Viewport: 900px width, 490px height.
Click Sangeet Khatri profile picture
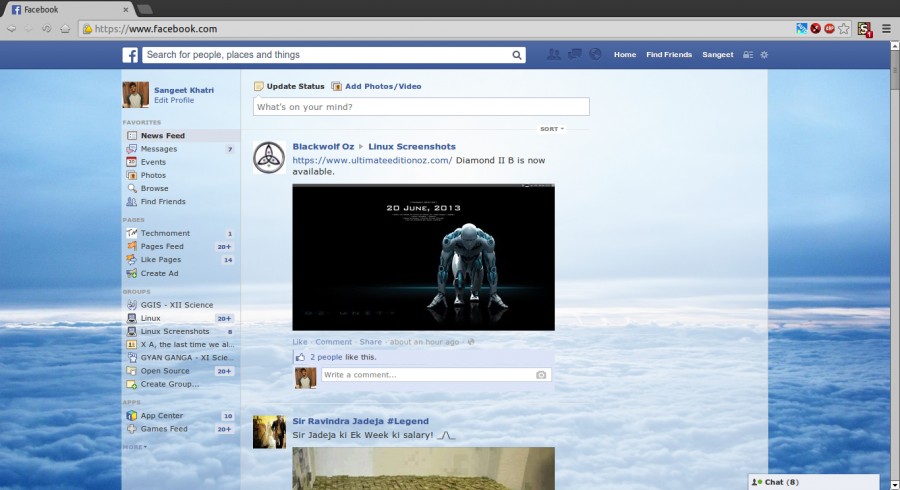coord(135,95)
